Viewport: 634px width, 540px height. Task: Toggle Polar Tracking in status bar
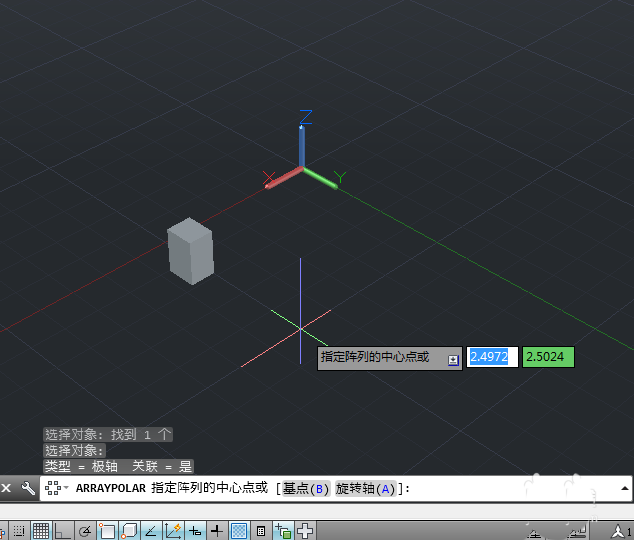pos(85,531)
